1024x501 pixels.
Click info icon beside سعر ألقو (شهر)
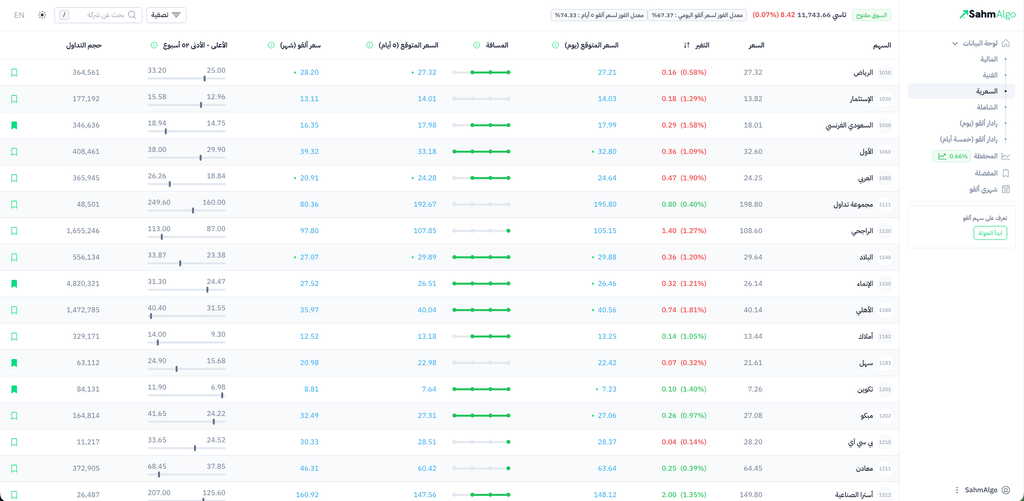click(x=271, y=45)
